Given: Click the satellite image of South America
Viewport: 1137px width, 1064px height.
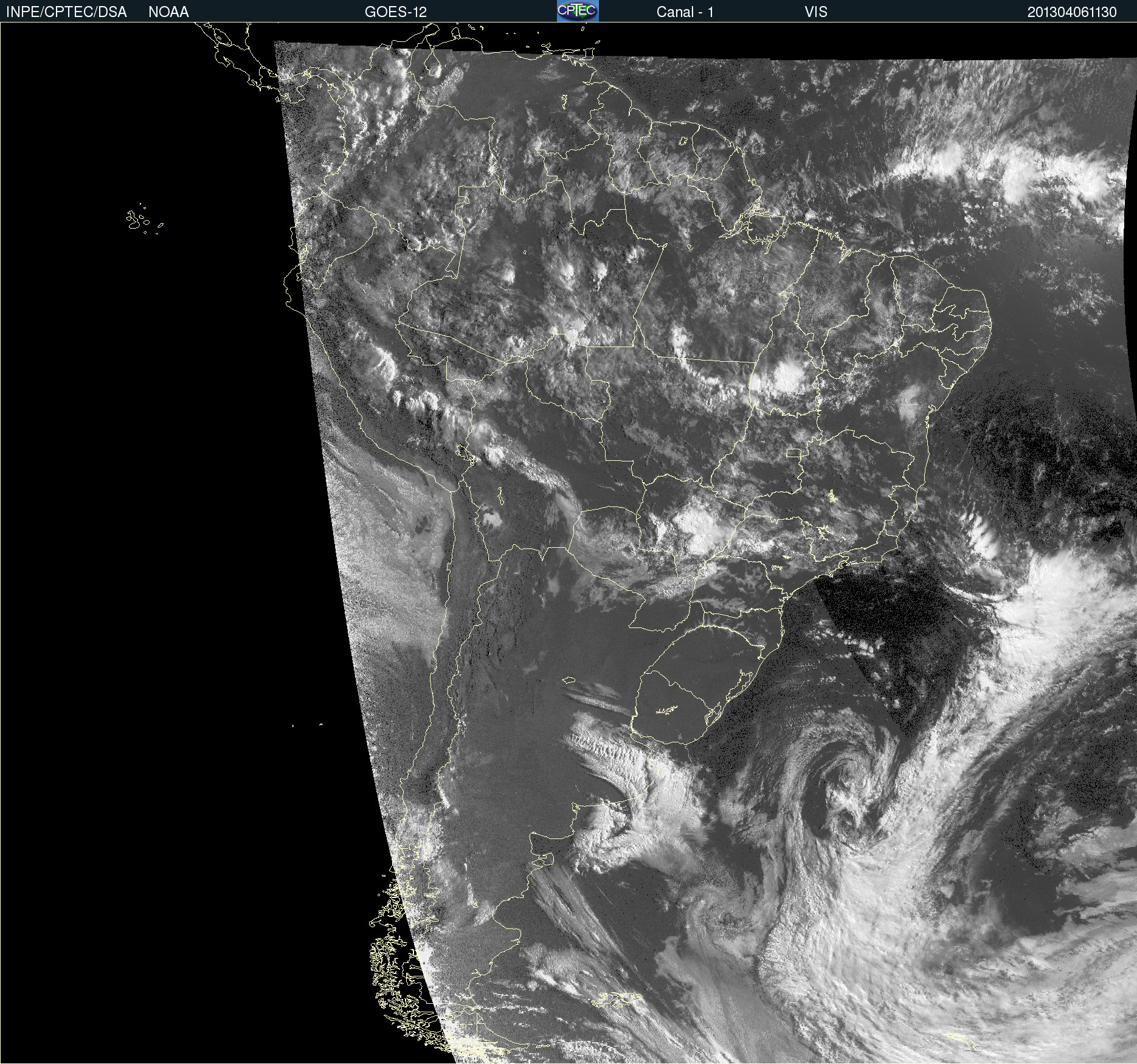Looking at the screenshot, I should click(x=568, y=543).
